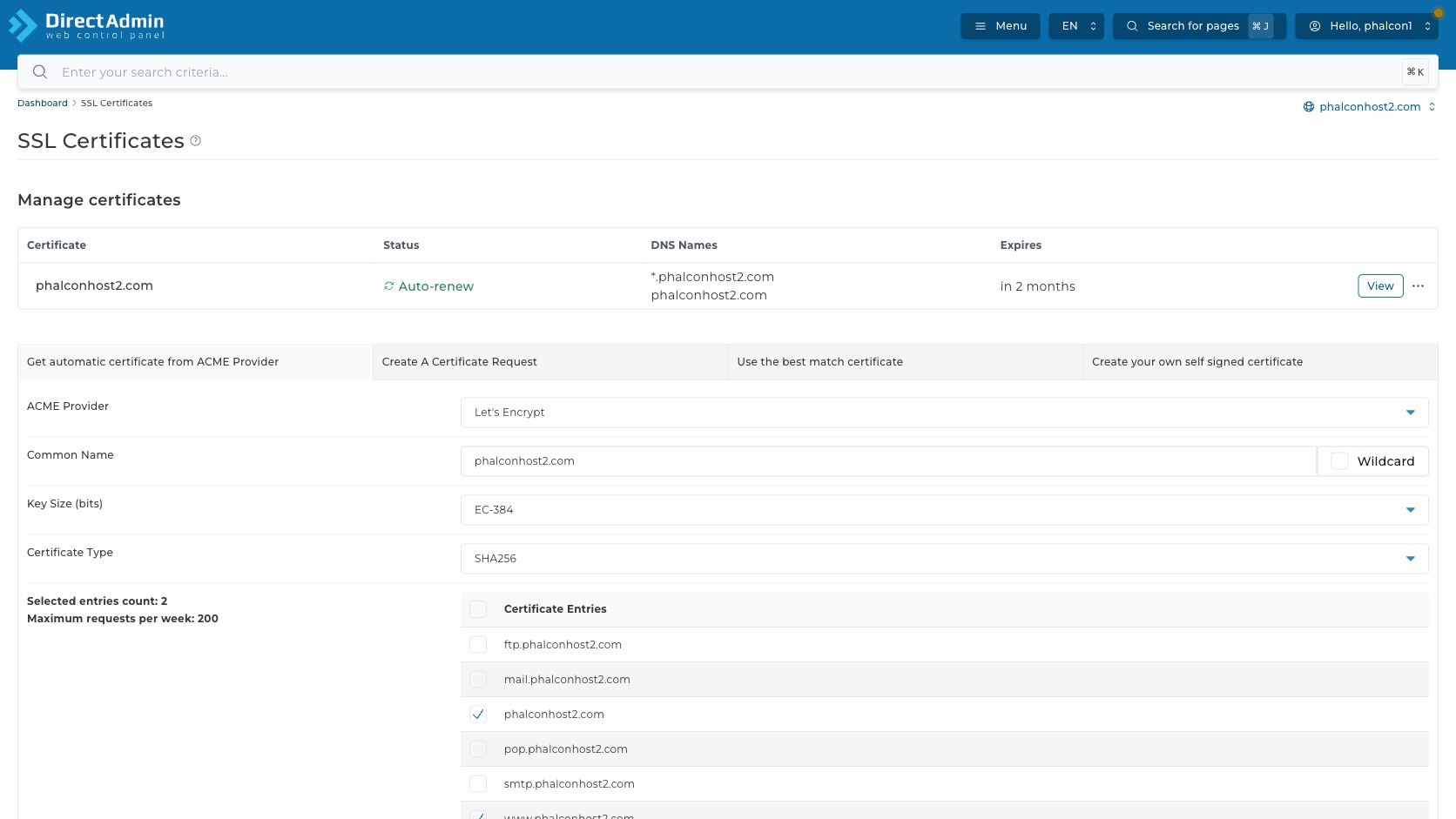Click the 'in 2 months' expiry cell
Viewport: 1456px width, 819px height.
[x=1037, y=286]
